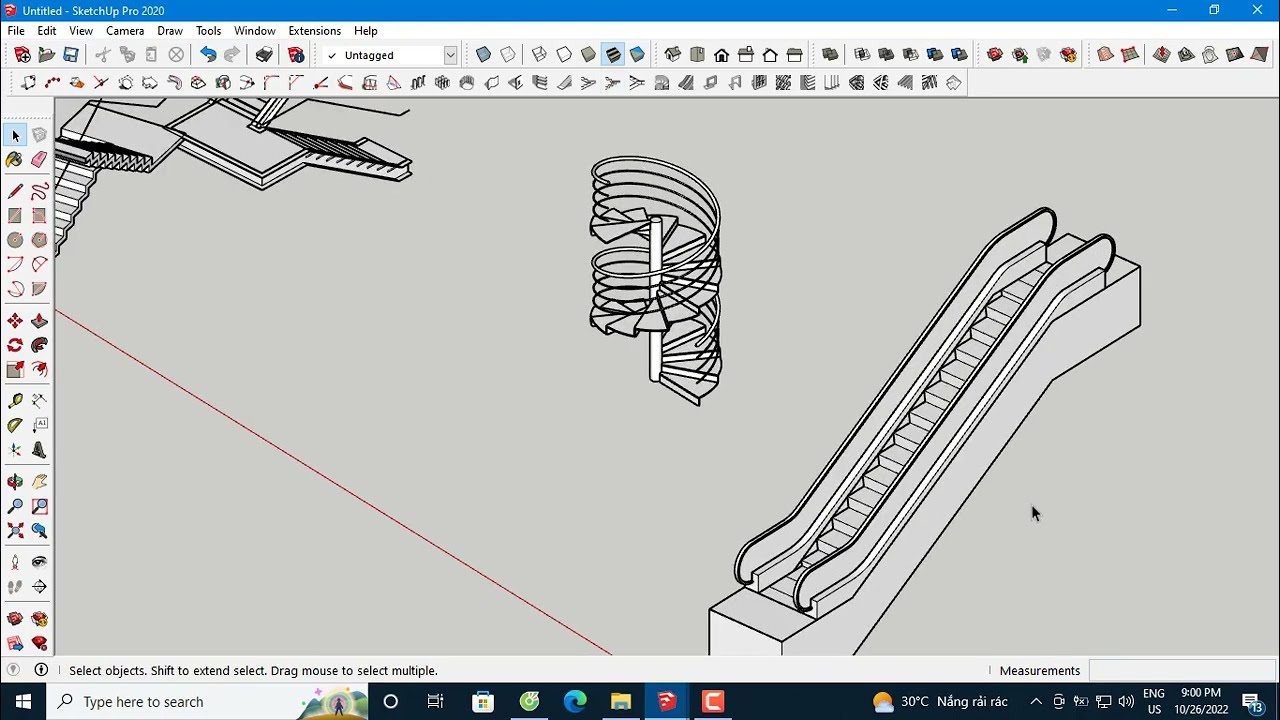Switch to Iso view house icon
This screenshot has height=720, width=1280.
pyautogui.click(x=673, y=55)
